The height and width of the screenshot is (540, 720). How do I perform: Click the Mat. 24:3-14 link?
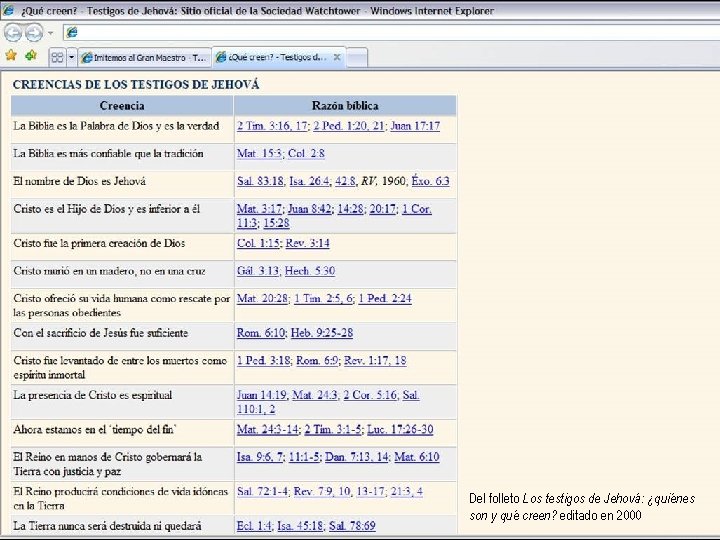[x=268, y=429]
